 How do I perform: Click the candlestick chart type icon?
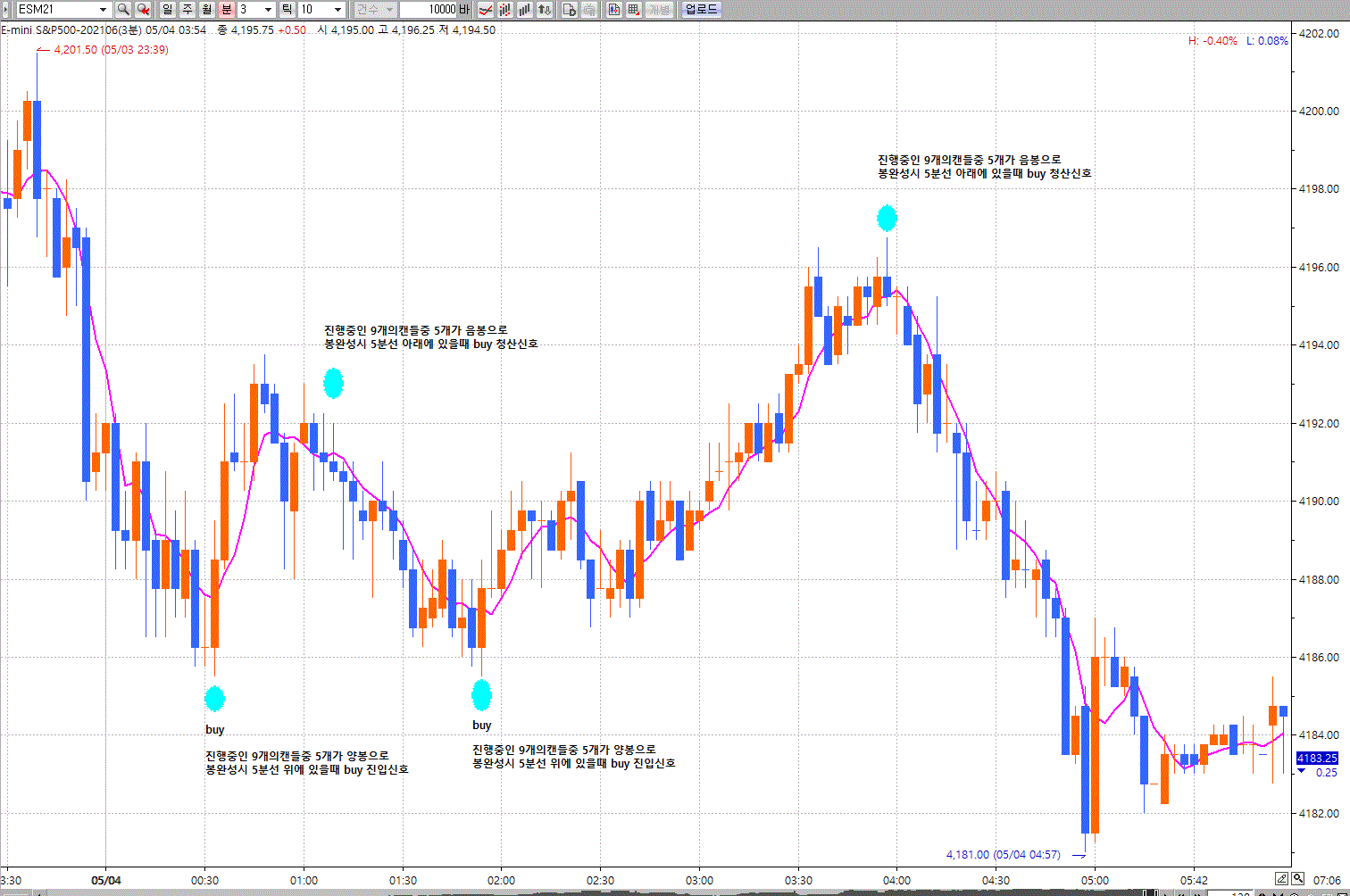pos(504,9)
